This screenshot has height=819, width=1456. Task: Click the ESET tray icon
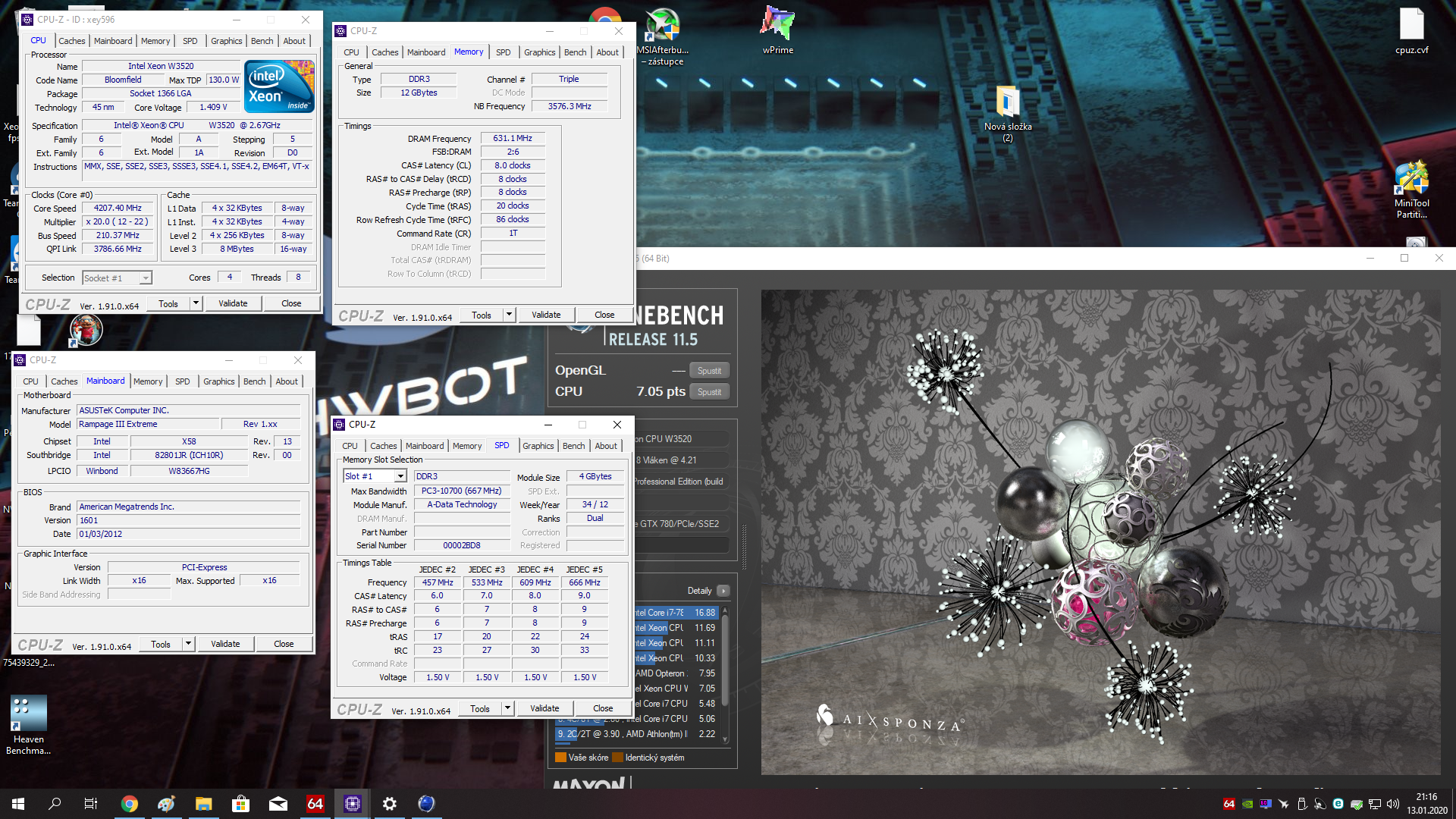[x=1338, y=804]
